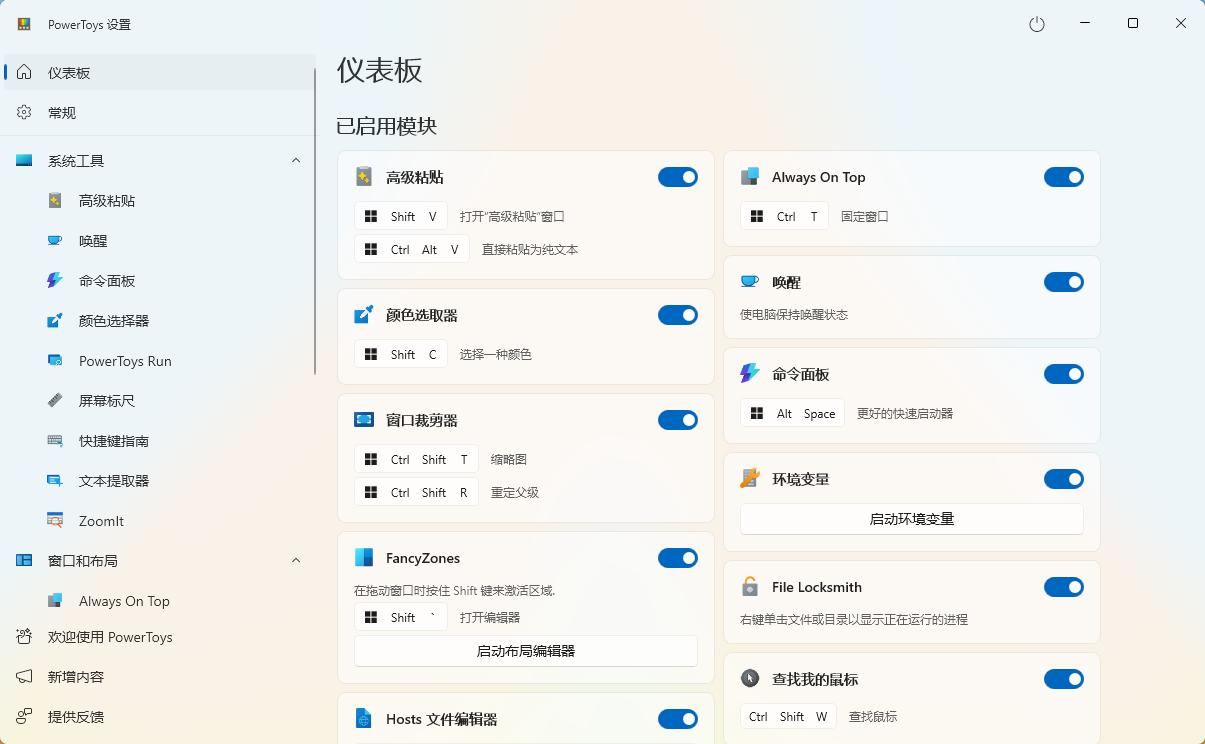Open the 仪表板 navigation item

click(159, 73)
